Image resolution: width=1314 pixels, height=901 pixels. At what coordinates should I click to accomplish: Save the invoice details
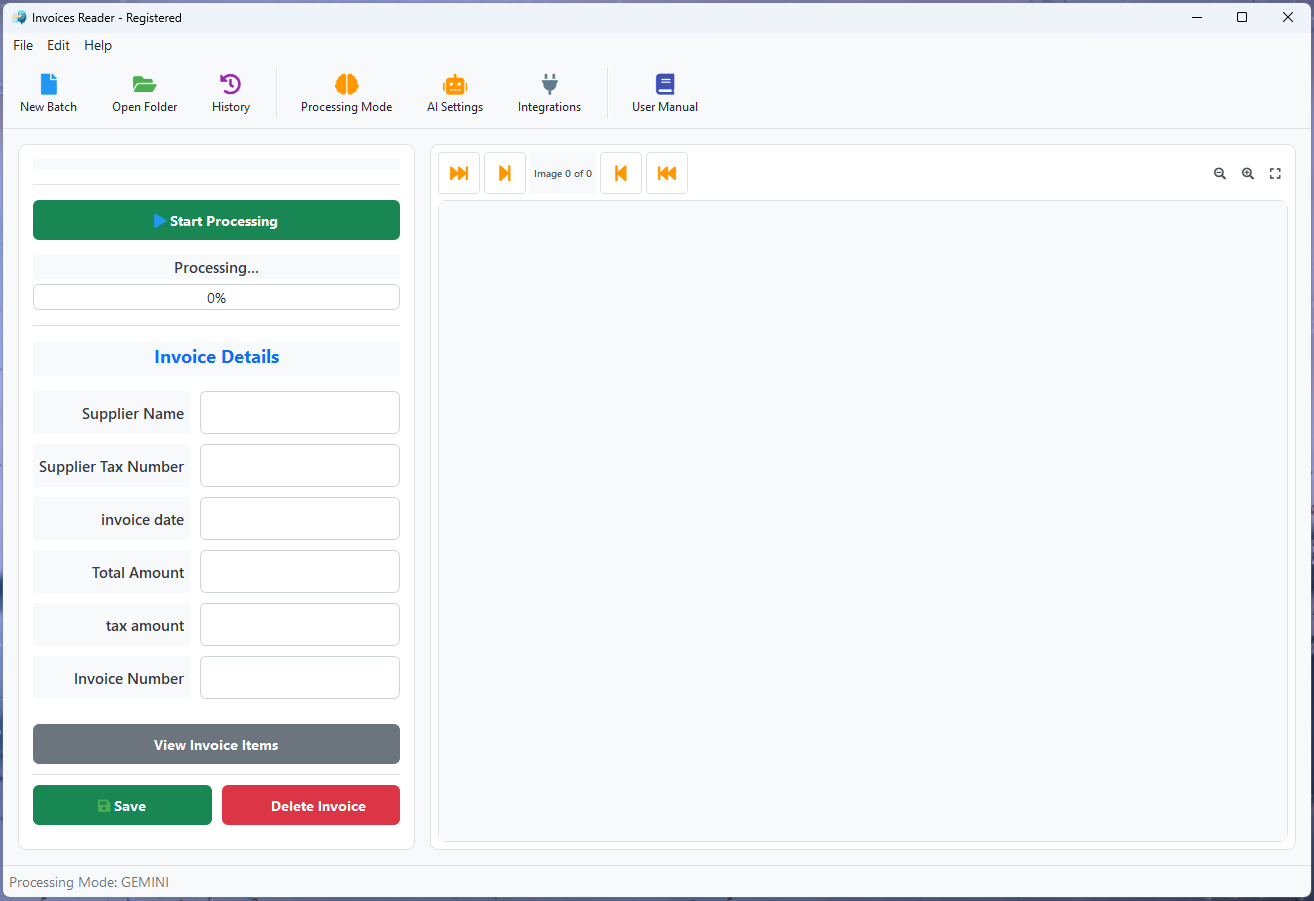[x=122, y=805]
